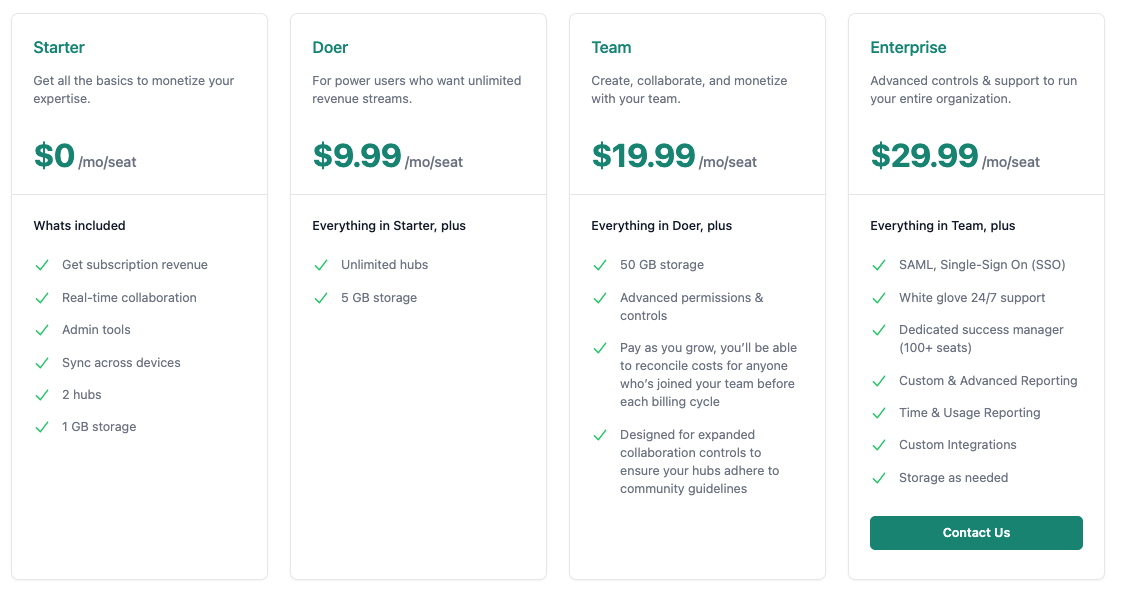
Task: Select the Team plan heading
Action: click(611, 47)
